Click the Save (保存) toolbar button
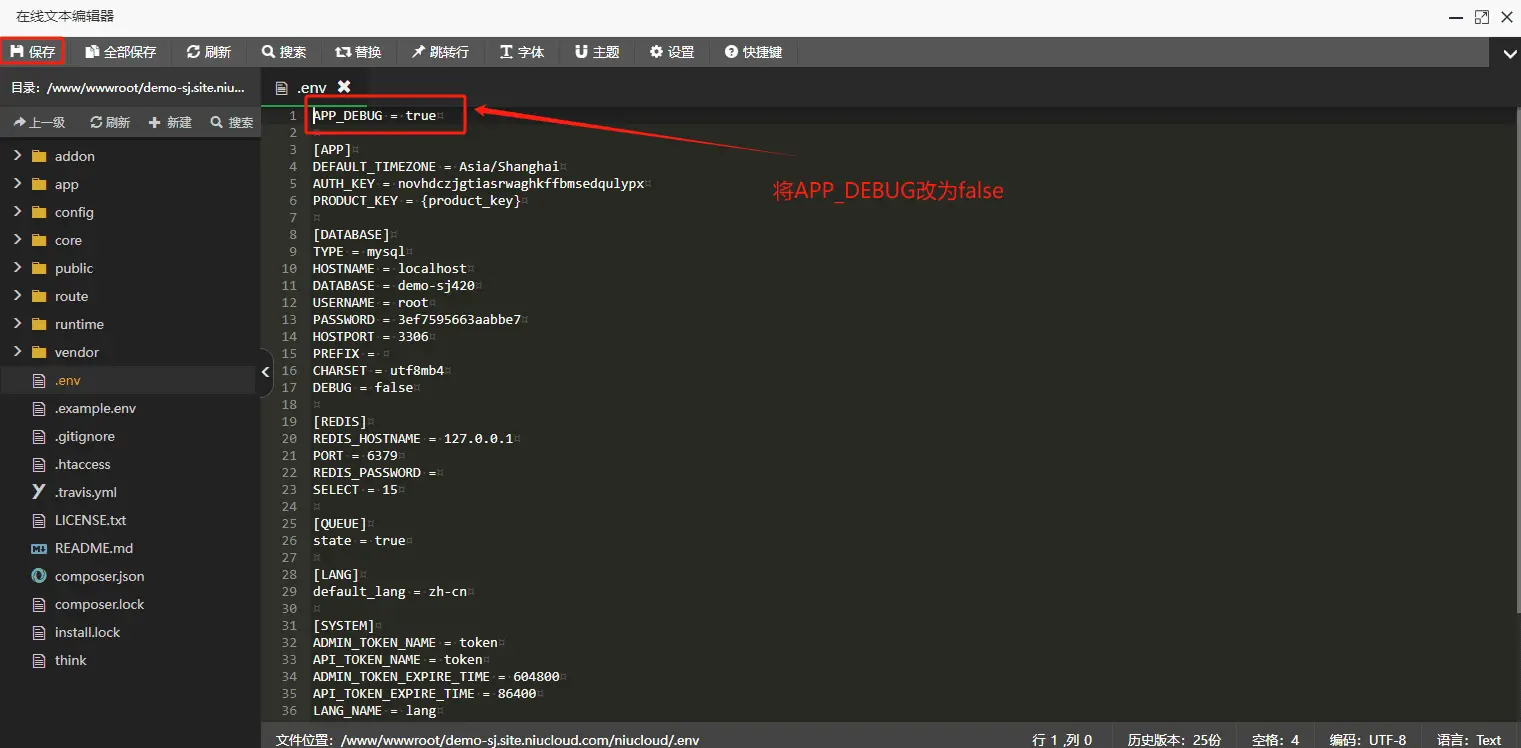Screen dimensions: 1521x748 click(x=33, y=52)
